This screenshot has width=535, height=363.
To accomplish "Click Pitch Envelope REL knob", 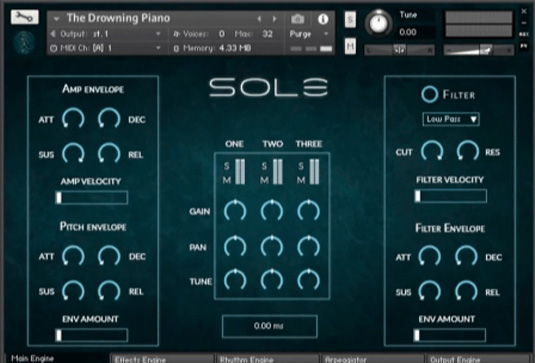I will point(109,291).
